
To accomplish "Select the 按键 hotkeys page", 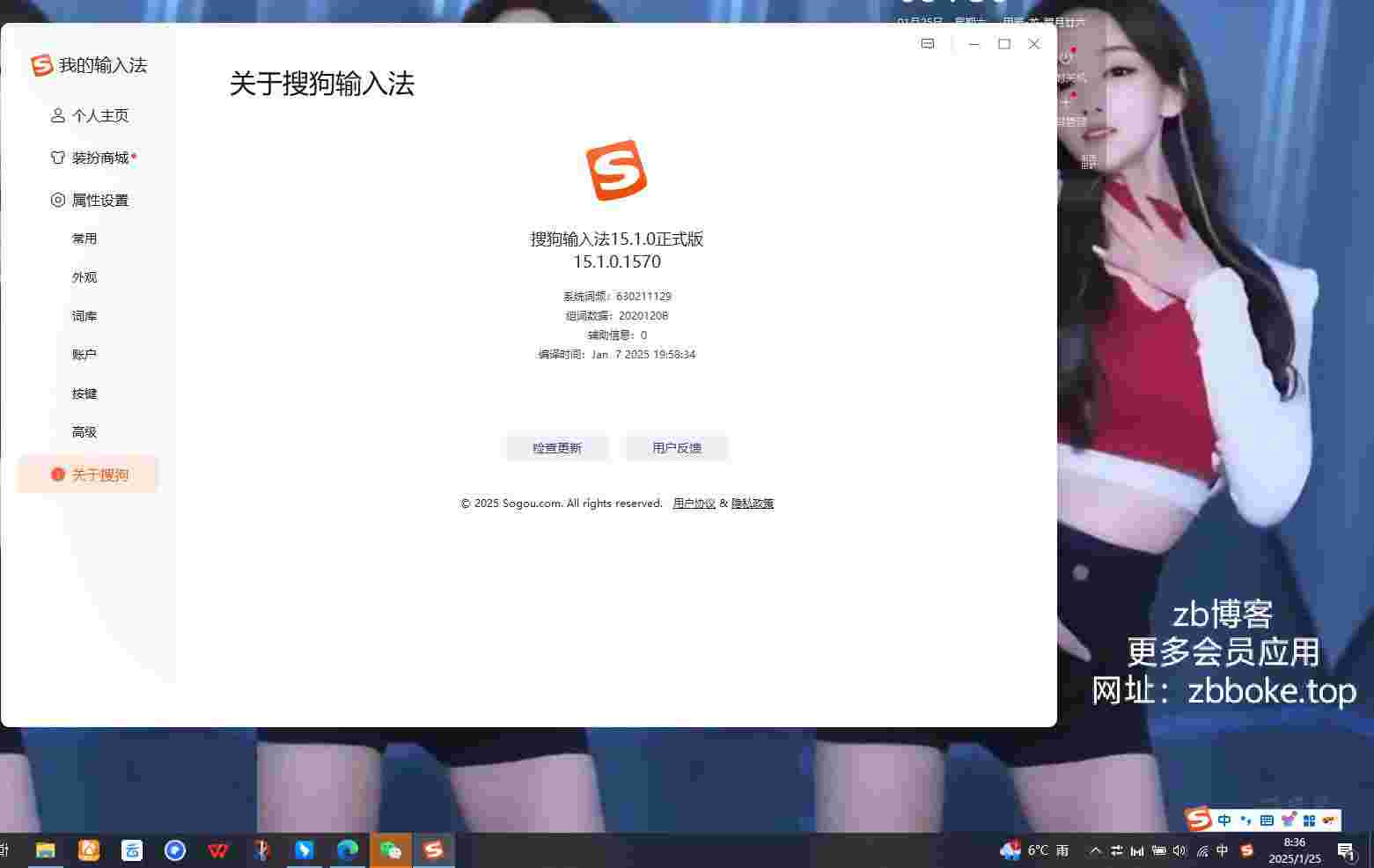I will coord(84,394).
